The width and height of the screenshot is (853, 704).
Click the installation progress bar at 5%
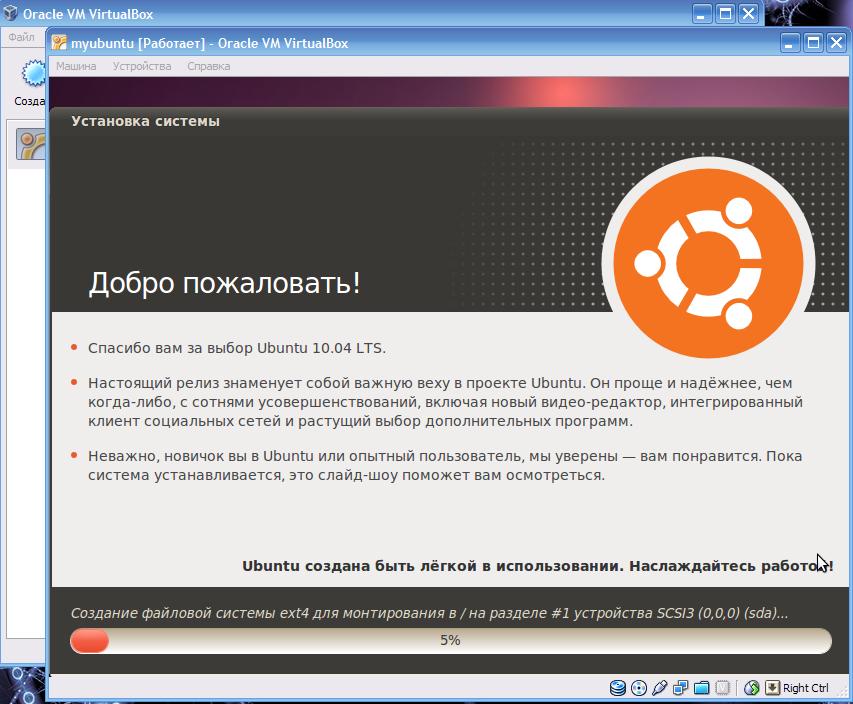tap(451, 640)
